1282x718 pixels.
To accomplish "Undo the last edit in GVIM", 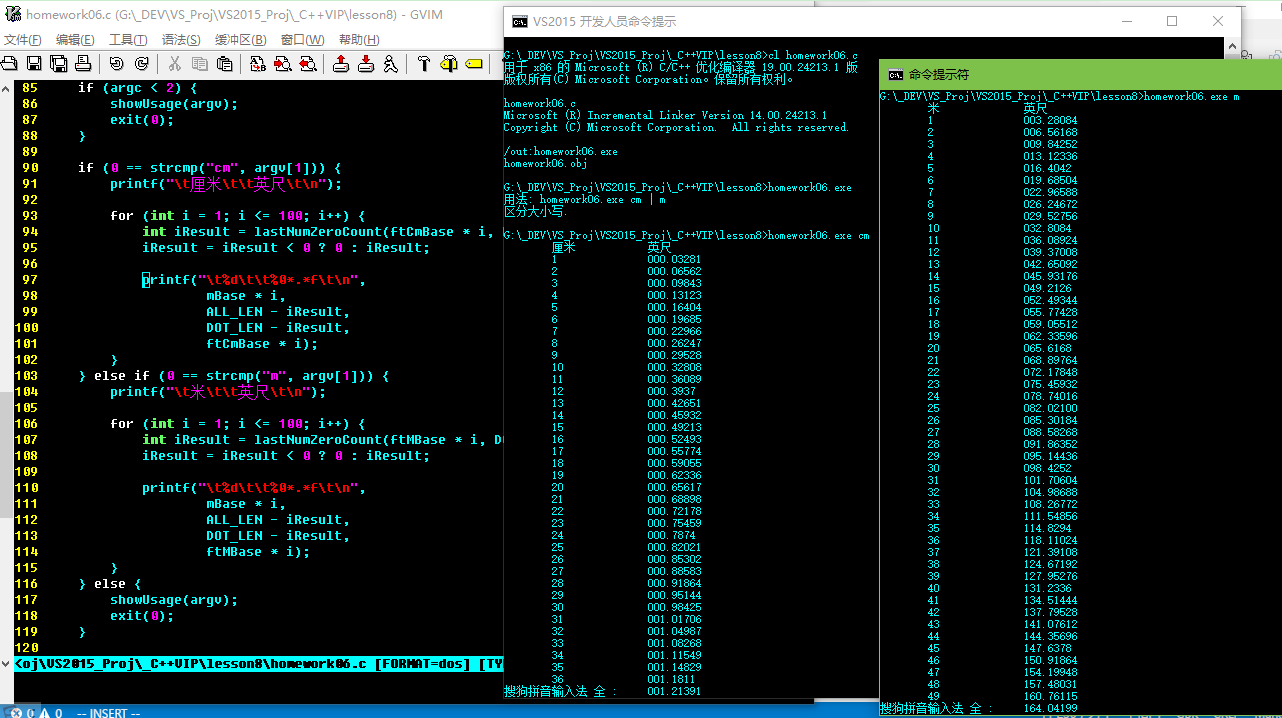I will 116,64.
